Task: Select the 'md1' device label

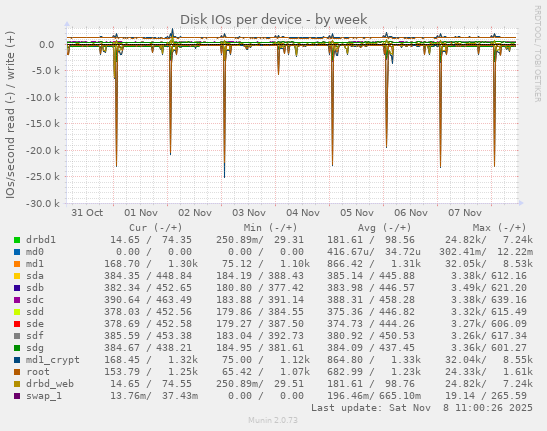Action: [x=35, y=264]
